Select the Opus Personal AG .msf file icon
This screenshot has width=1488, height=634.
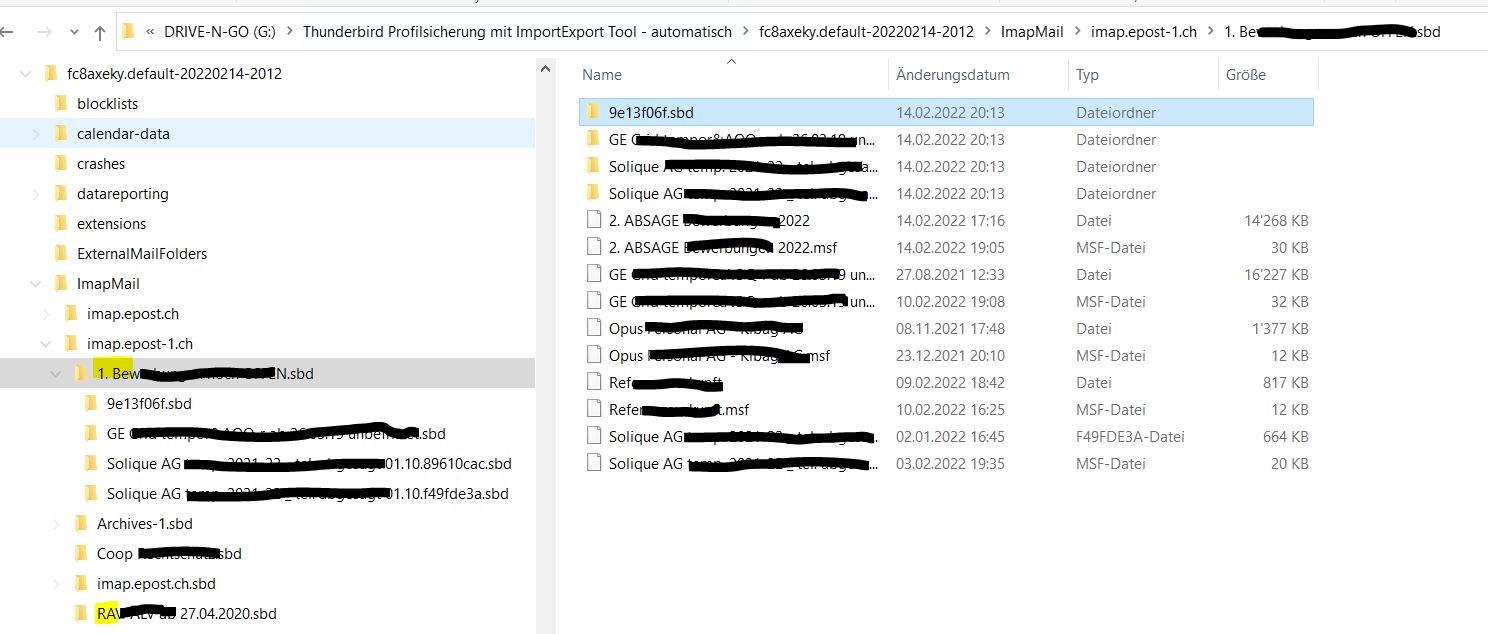tap(594, 355)
